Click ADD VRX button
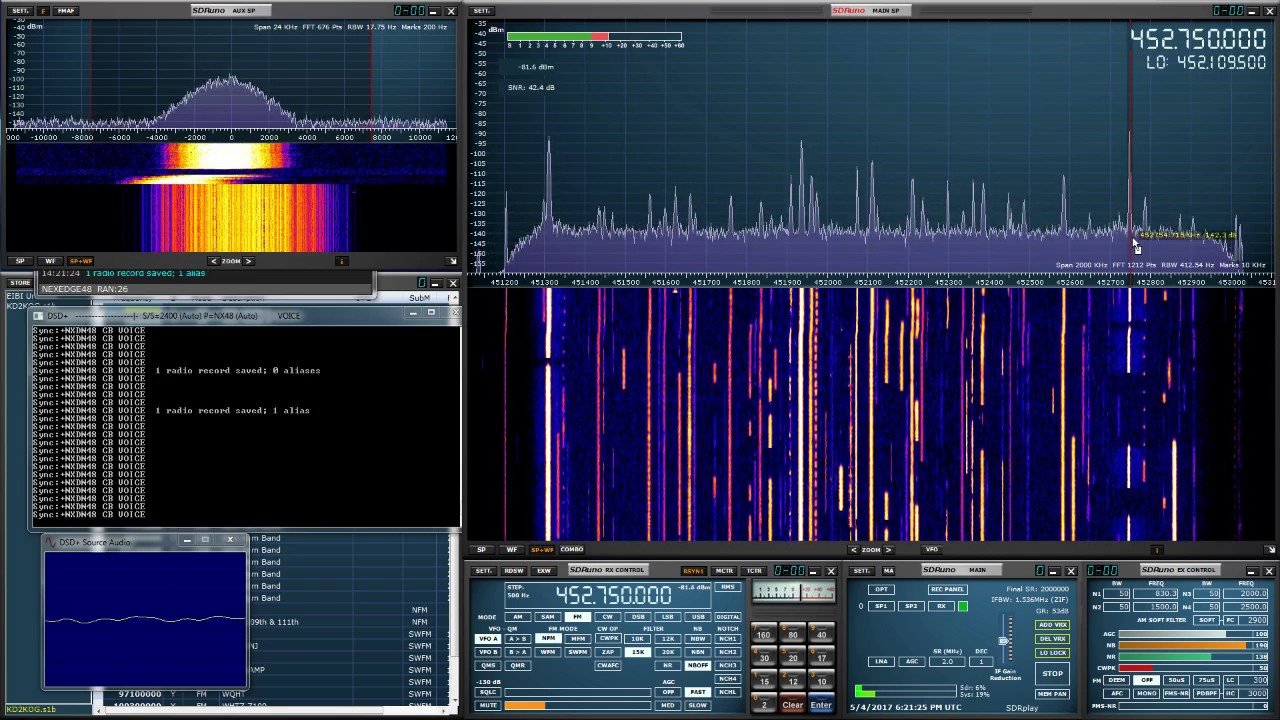Image resolution: width=1280 pixels, height=720 pixels. pos(1053,625)
